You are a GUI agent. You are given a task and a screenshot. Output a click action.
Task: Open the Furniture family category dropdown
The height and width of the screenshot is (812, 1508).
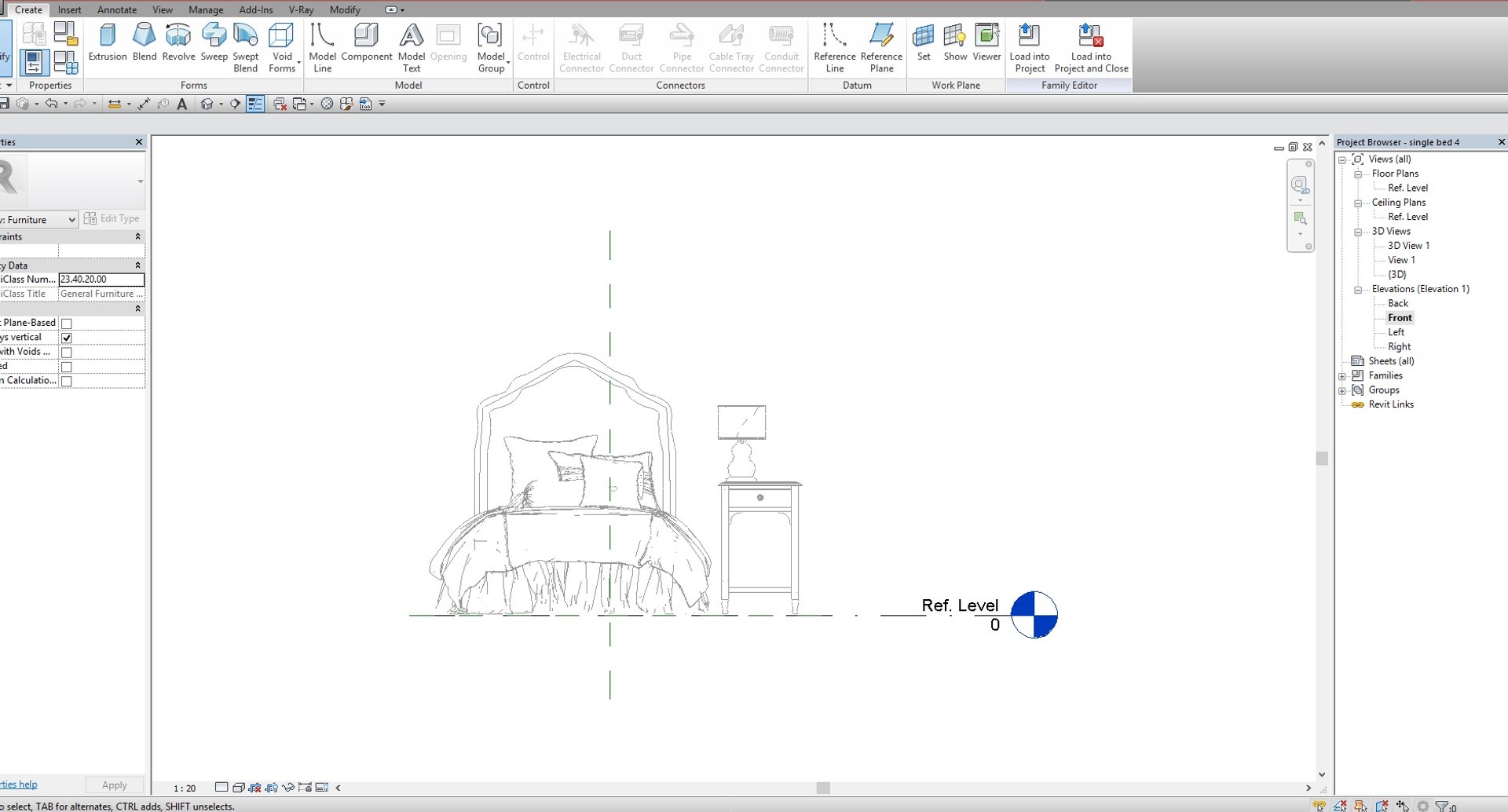(x=39, y=220)
